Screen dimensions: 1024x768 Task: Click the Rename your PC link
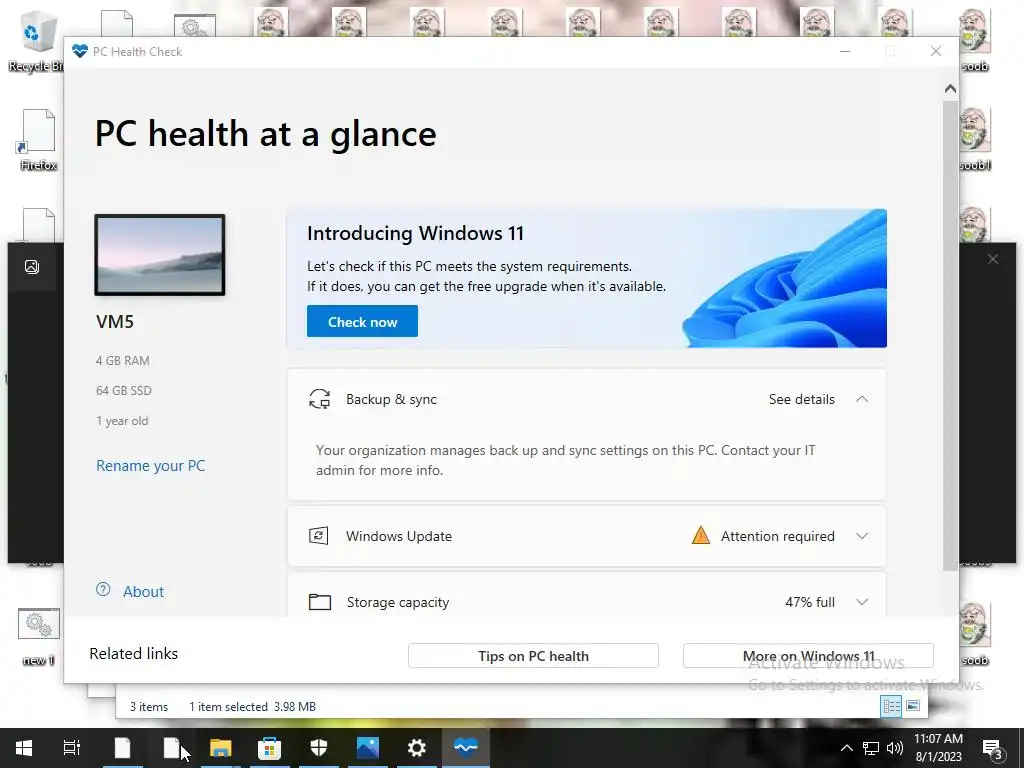pos(150,466)
